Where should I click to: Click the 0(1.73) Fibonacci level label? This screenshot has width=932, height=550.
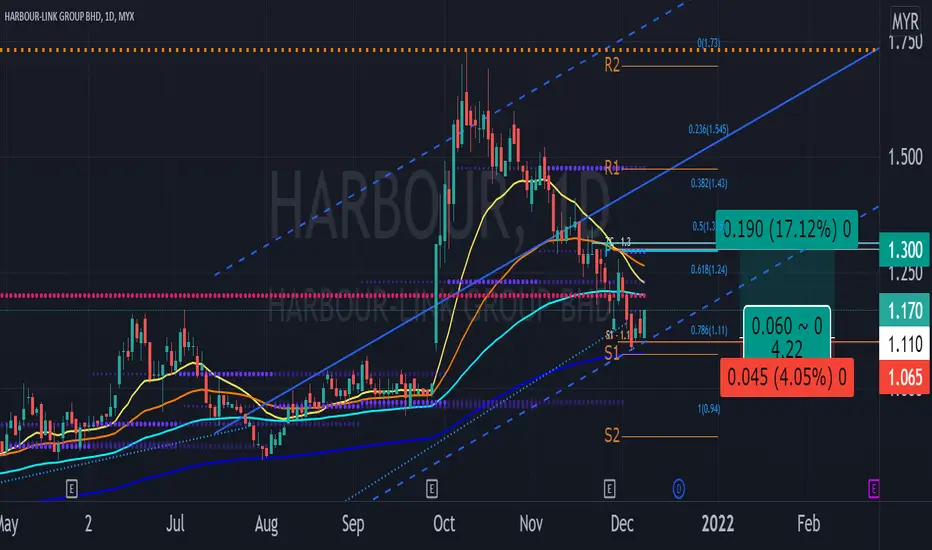(709, 43)
